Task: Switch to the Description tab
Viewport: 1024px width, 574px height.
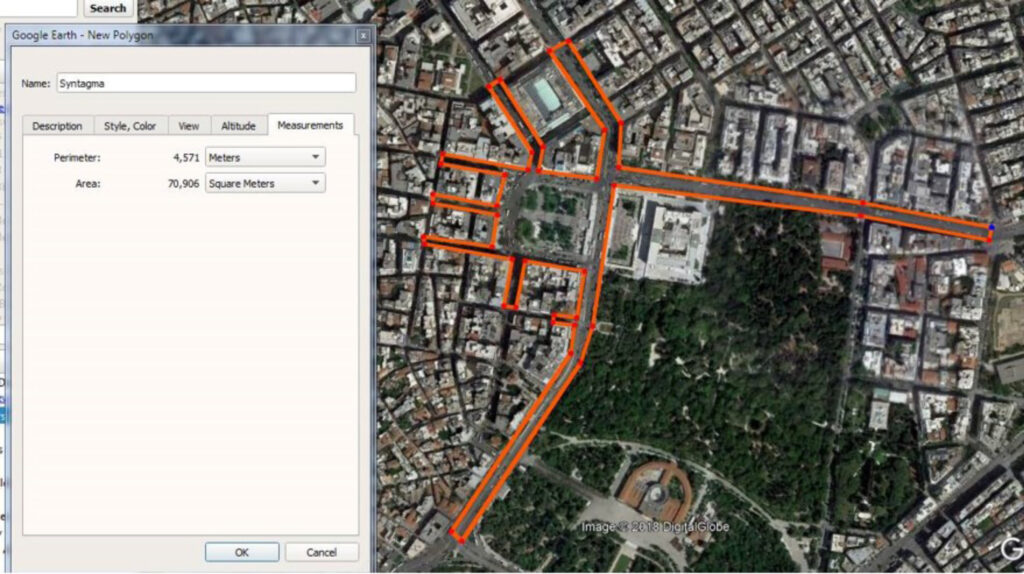Action: [x=57, y=126]
